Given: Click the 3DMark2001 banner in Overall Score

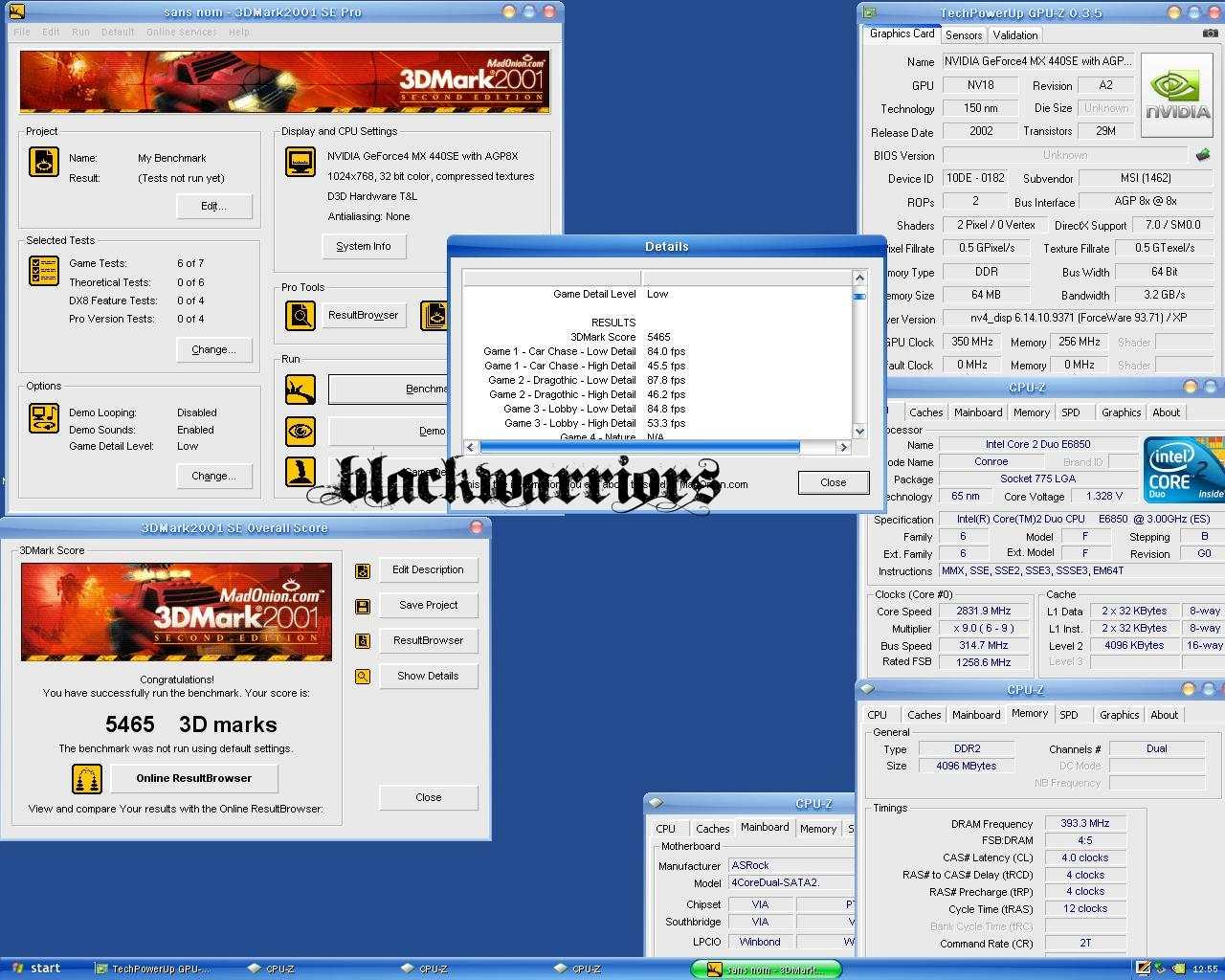Looking at the screenshot, I should click(x=177, y=612).
